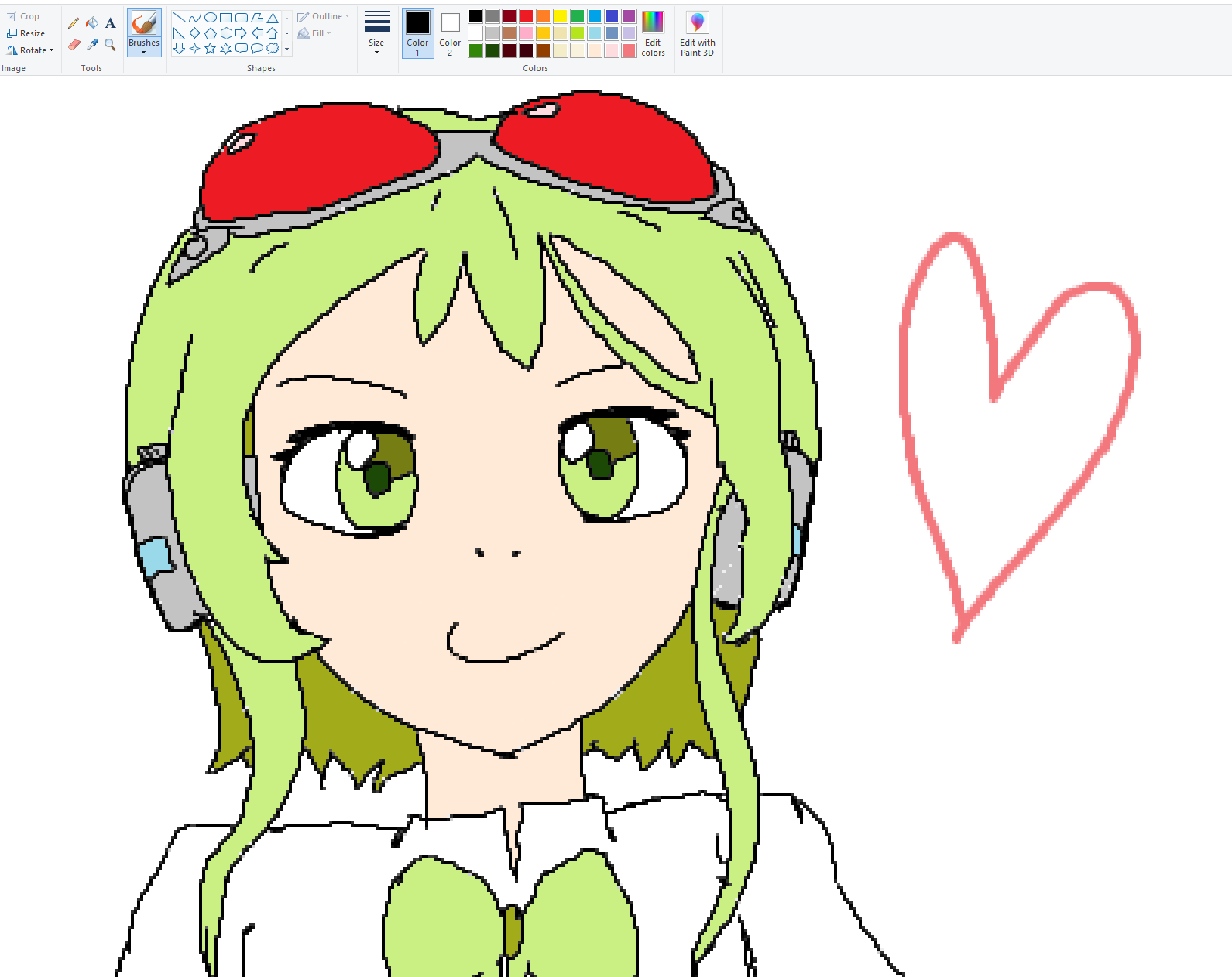Viewport: 1232px width, 977px height.
Task: Choose the Down arrow shape
Action: (x=179, y=49)
